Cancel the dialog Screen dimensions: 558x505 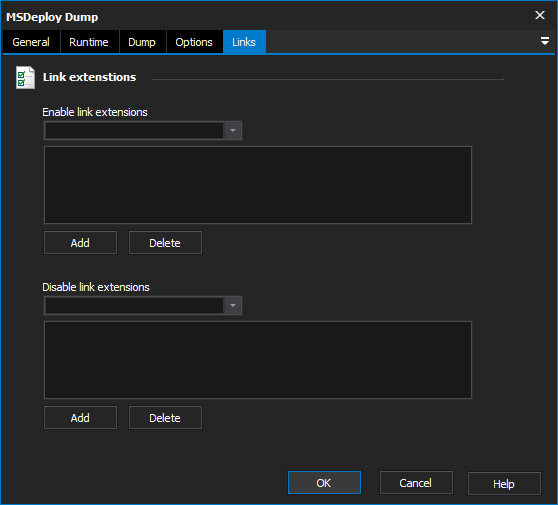click(x=416, y=483)
